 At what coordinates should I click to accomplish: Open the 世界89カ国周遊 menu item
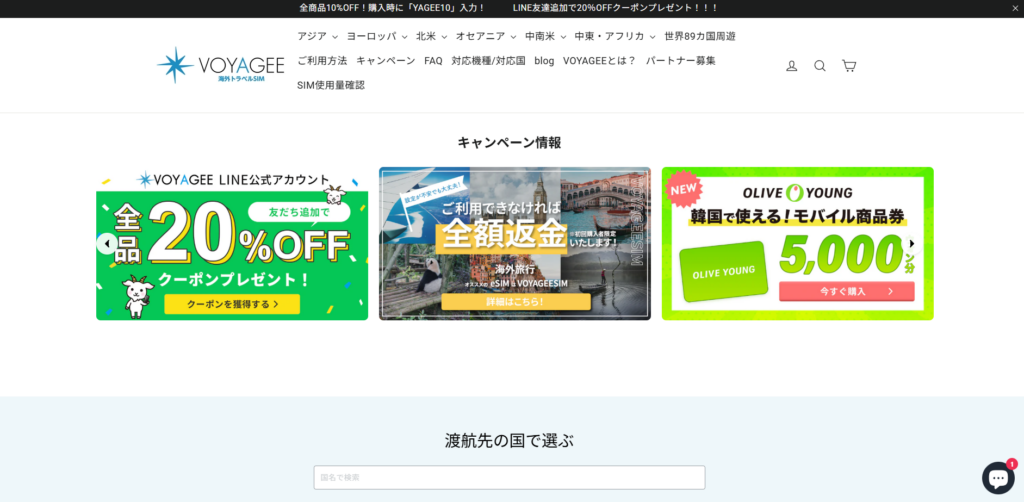(x=699, y=36)
